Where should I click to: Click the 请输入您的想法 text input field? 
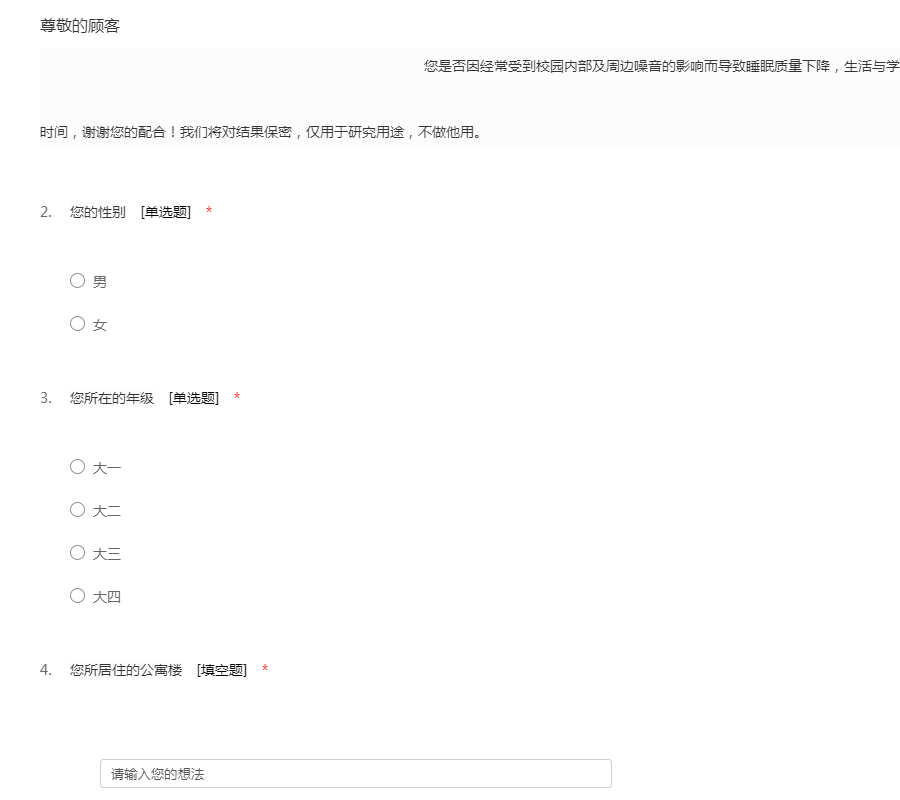(x=355, y=774)
